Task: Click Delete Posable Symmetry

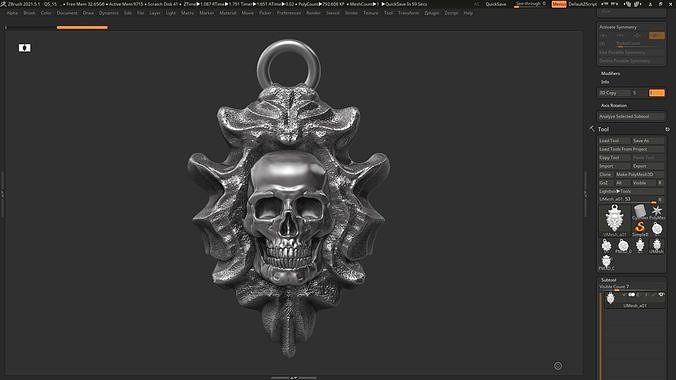Action: tap(631, 61)
